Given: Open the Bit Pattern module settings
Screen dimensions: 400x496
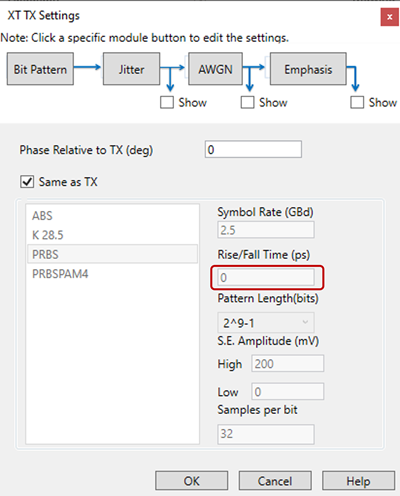Looking at the screenshot, I should pyautogui.click(x=40, y=69).
